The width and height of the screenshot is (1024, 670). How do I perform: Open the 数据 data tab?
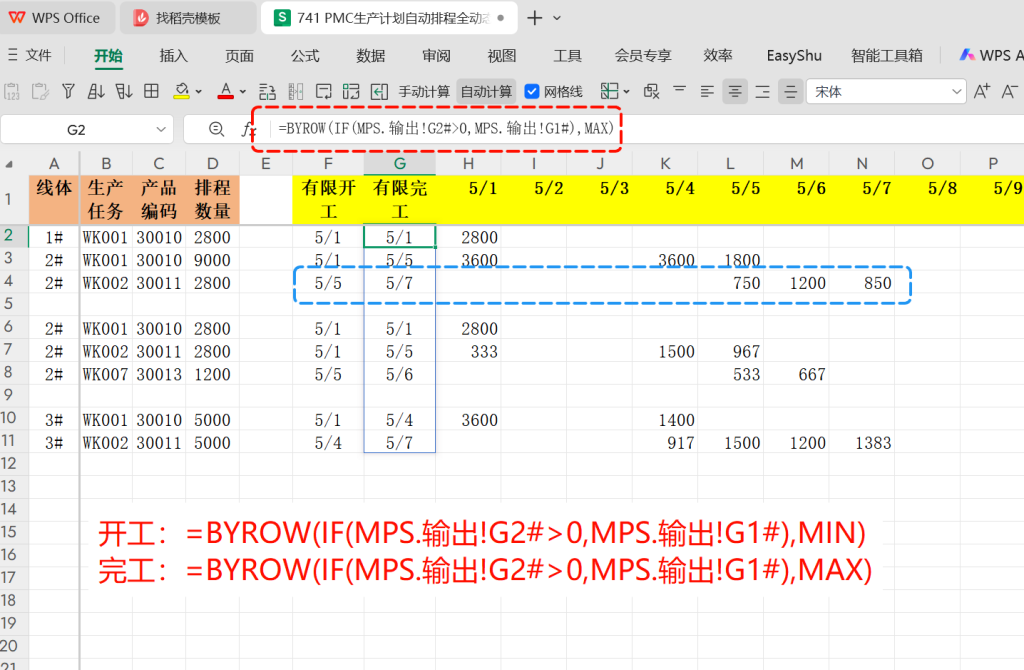pos(370,56)
